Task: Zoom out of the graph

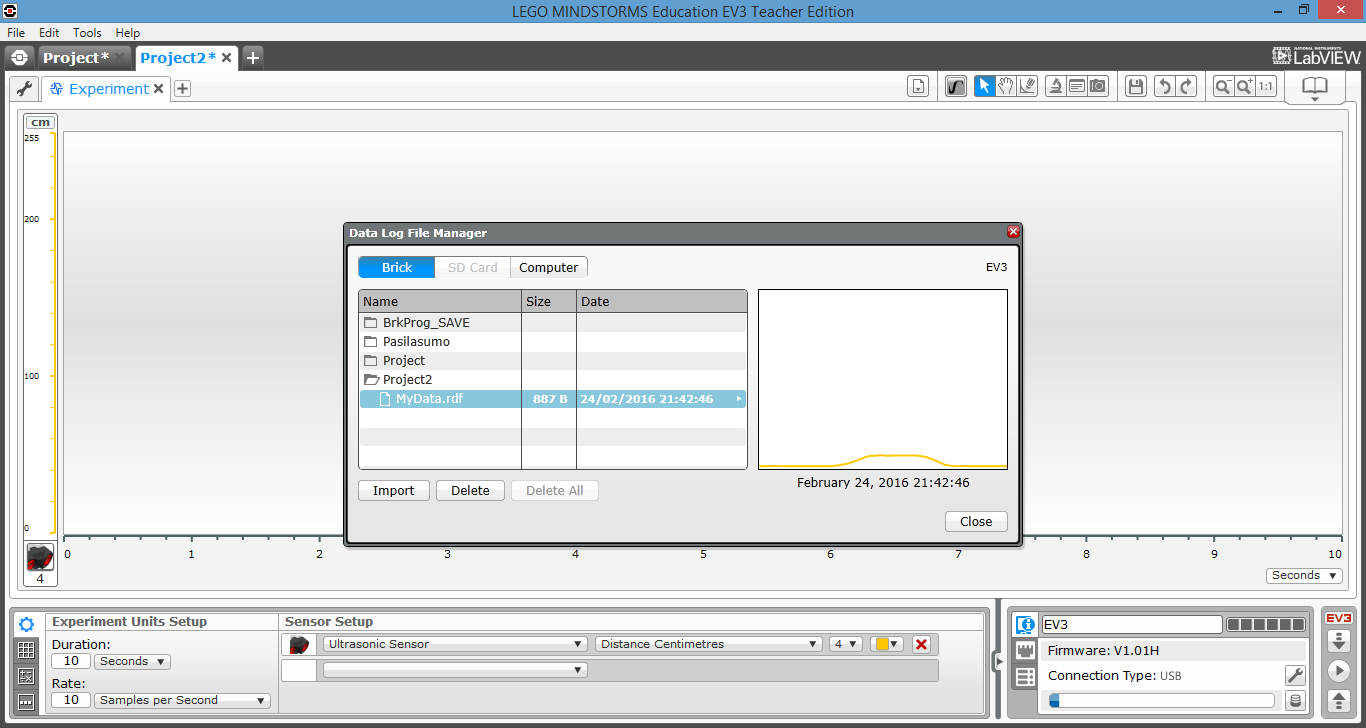Action: tap(1223, 87)
